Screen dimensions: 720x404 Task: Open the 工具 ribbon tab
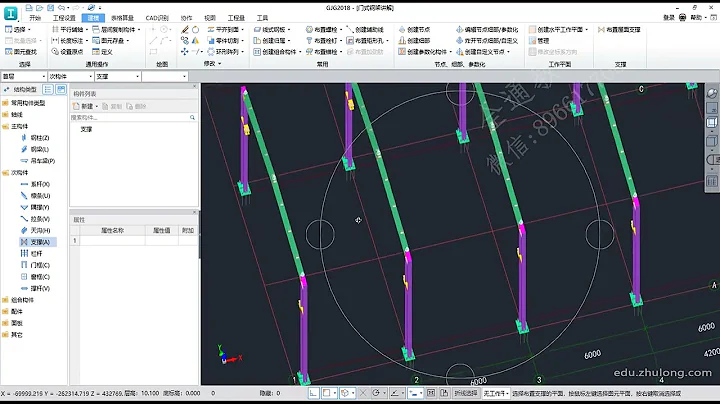click(262, 18)
